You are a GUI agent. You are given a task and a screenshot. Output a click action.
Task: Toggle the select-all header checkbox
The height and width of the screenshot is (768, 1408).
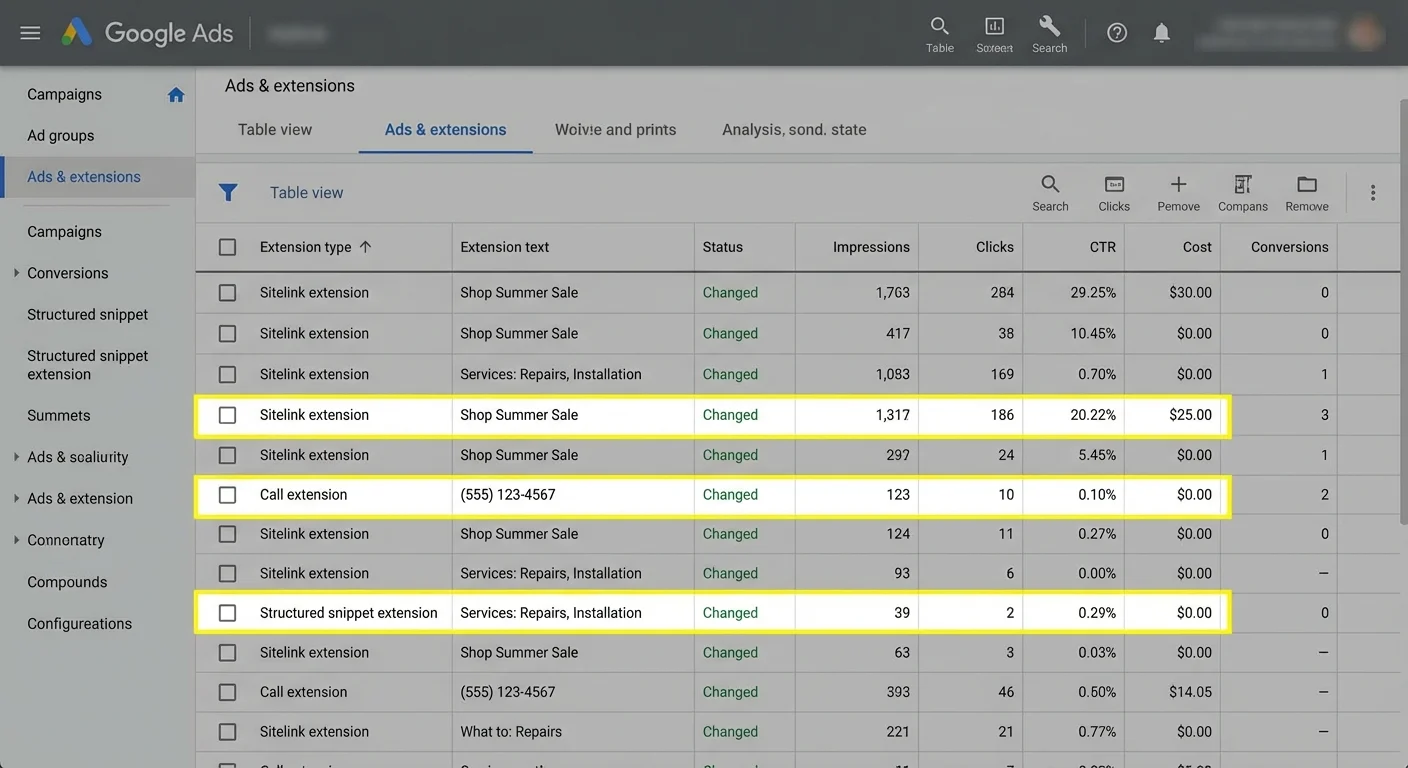228,247
